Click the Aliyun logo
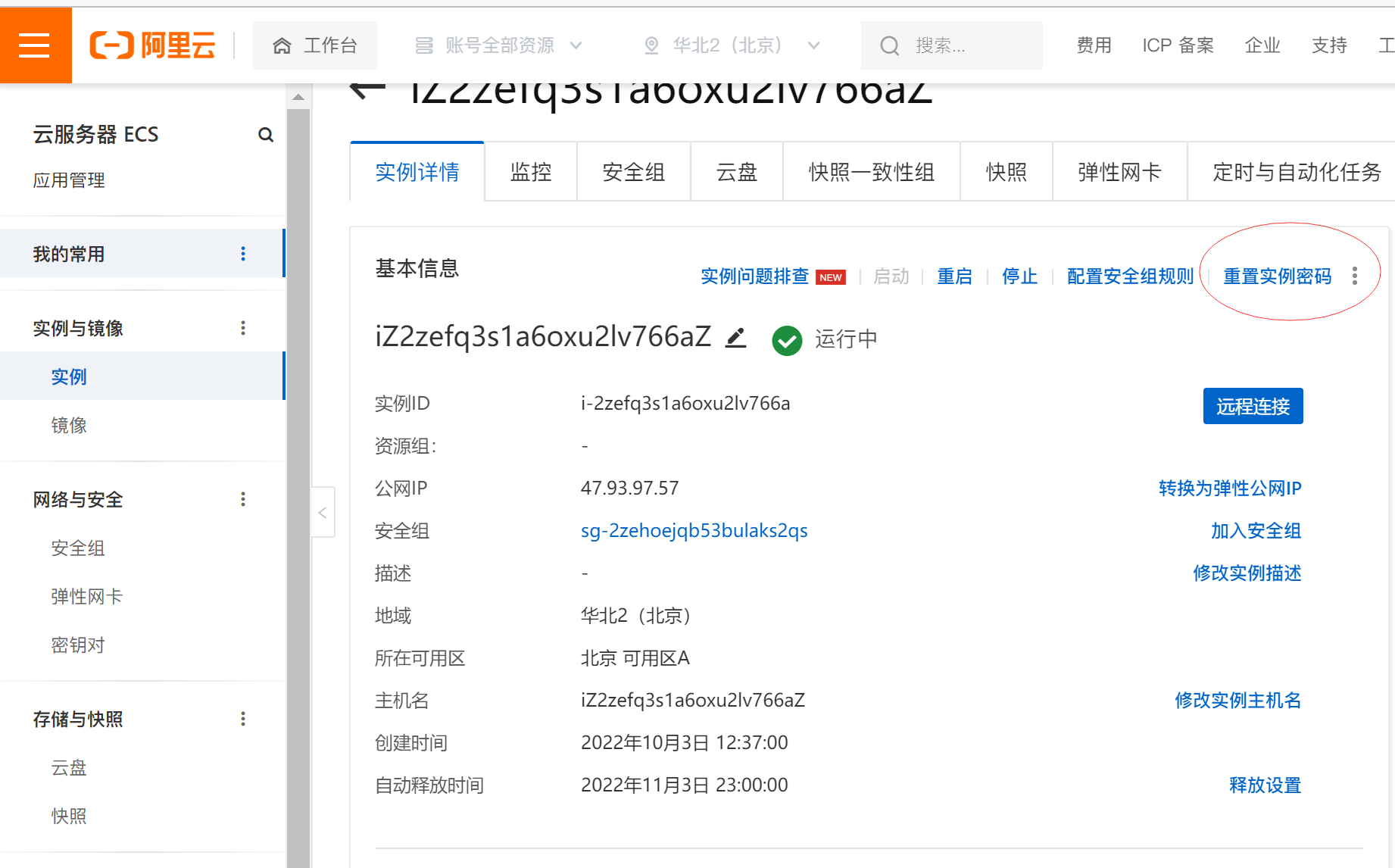This screenshot has width=1395, height=868. point(152,45)
